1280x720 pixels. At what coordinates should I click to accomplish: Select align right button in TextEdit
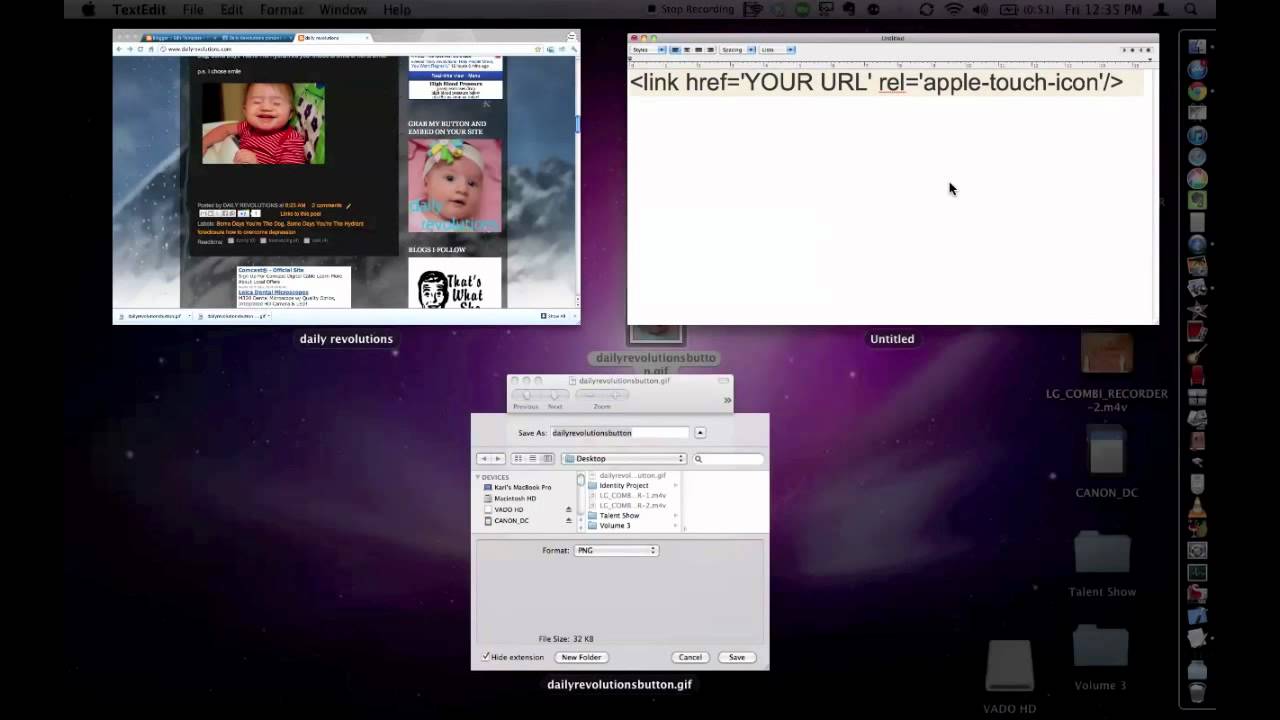pyautogui.click(x=710, y=49)
